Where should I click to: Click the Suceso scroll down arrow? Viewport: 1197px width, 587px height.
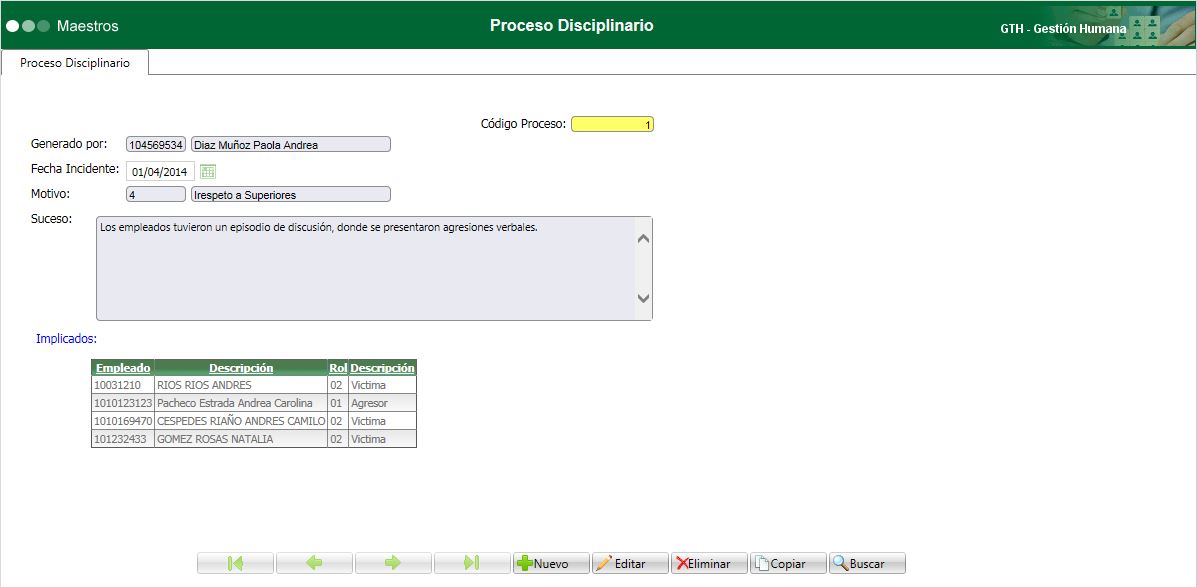click(x=644, y=298)
